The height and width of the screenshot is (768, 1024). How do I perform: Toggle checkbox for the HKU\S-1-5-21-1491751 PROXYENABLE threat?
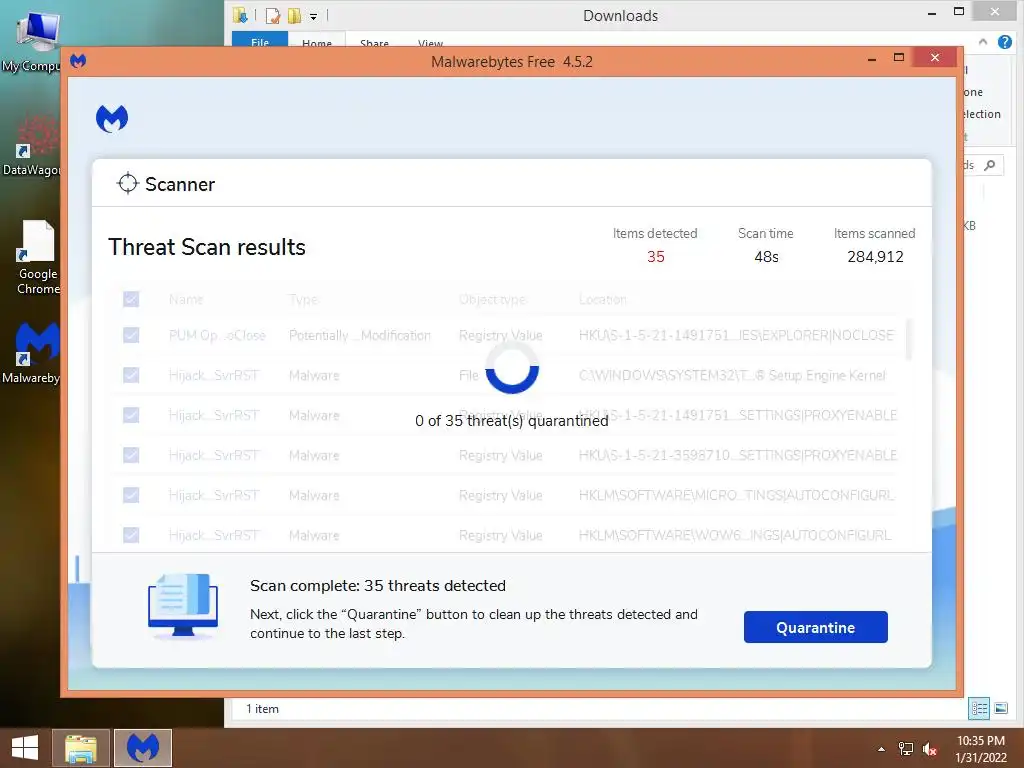[131, 415]
